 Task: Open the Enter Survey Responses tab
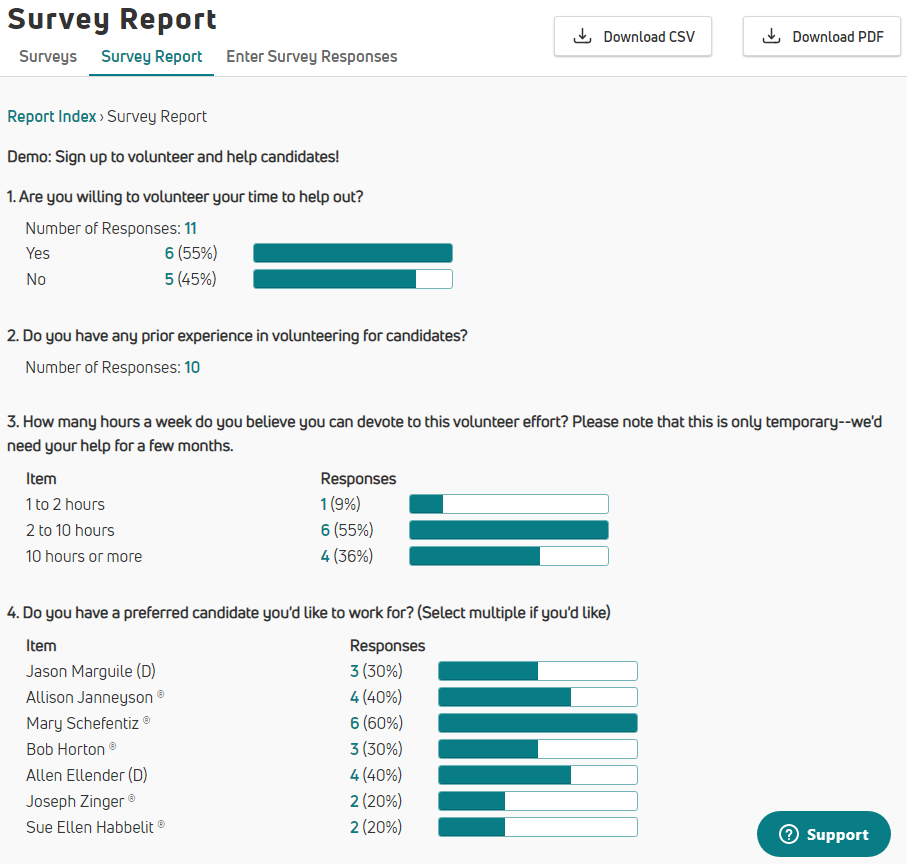click(x=311, y=57)
